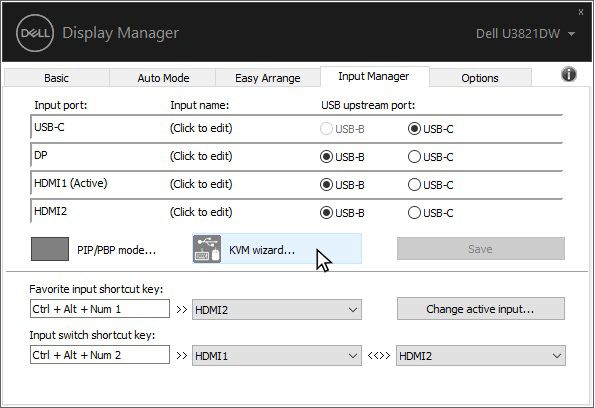This screenshot has height=408, width=595.
Task: Open the Dell U3821DW monitor dropdown
Action: (x=526, y=33)
